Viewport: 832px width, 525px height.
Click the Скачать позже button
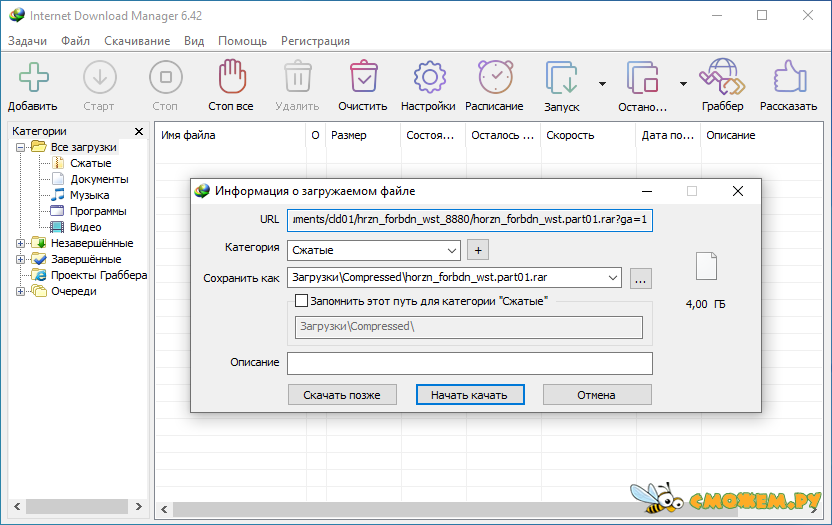342,395
